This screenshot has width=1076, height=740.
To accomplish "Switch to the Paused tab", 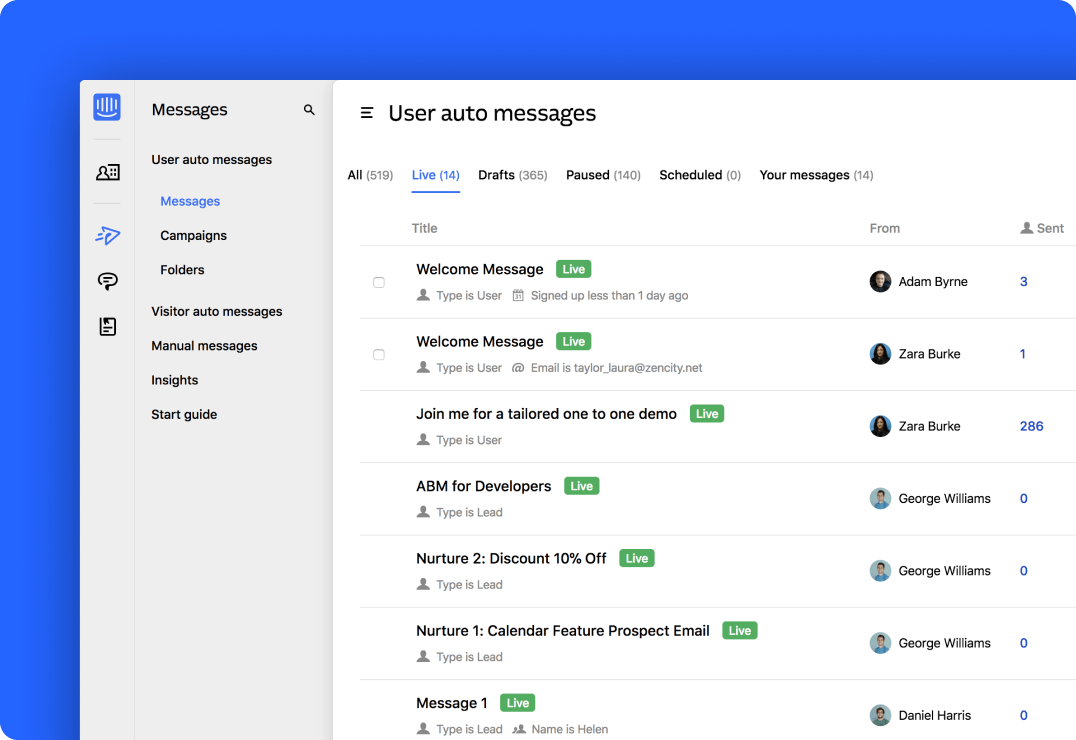I will [x=603, y=175].
